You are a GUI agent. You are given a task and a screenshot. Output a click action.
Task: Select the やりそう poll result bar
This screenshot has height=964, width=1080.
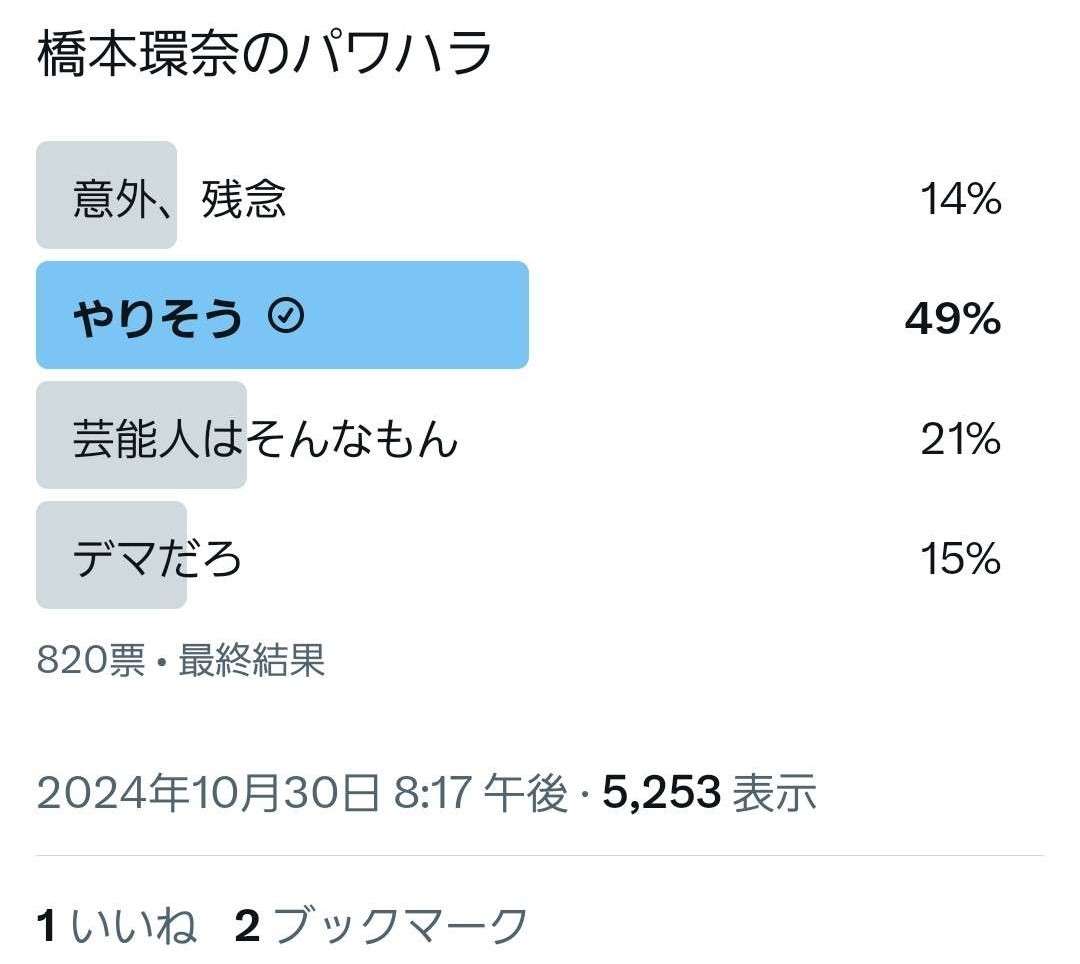click(x=519, y=315)
